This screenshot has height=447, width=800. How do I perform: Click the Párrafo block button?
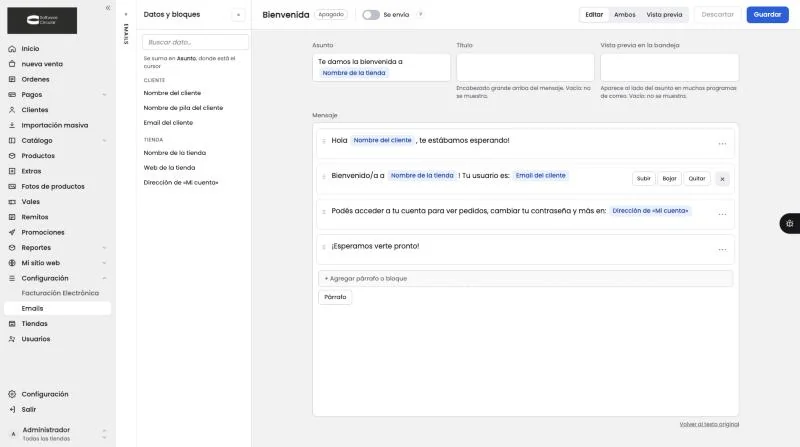click(x=335, y=297)
